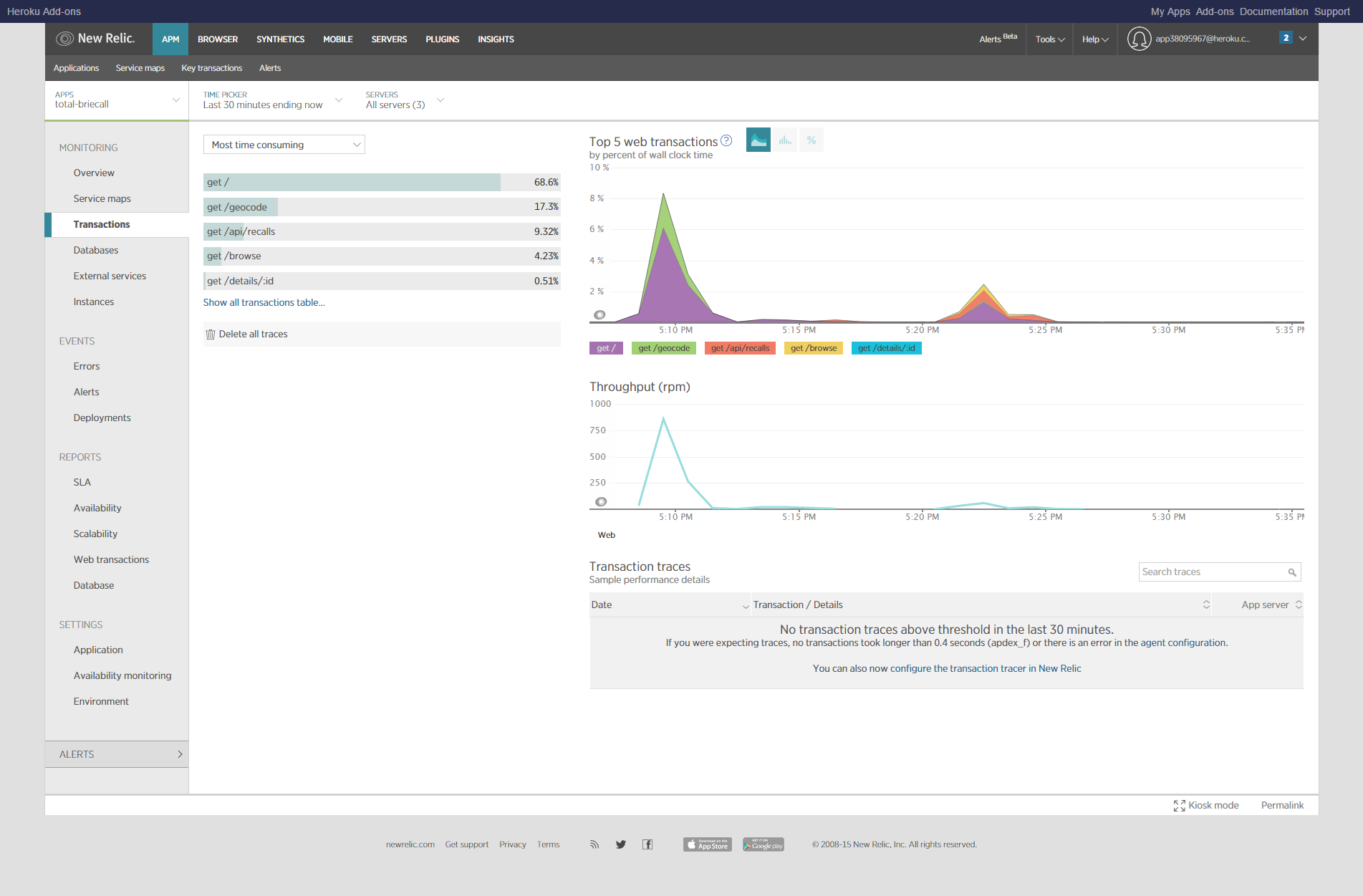Expand the account menu chevron

(x=1303, y=39)
